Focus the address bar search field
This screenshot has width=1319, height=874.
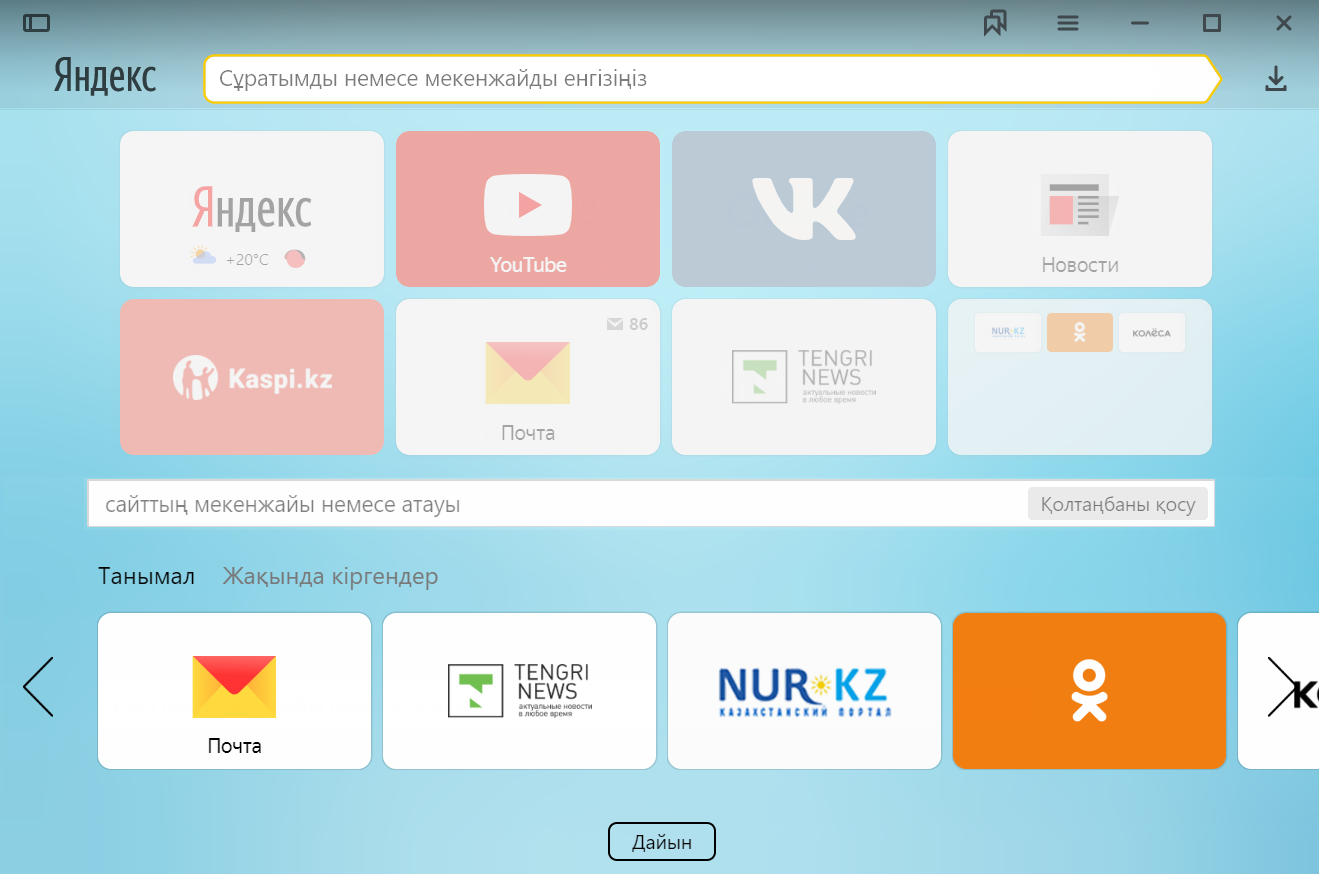[x=712, y=79]
